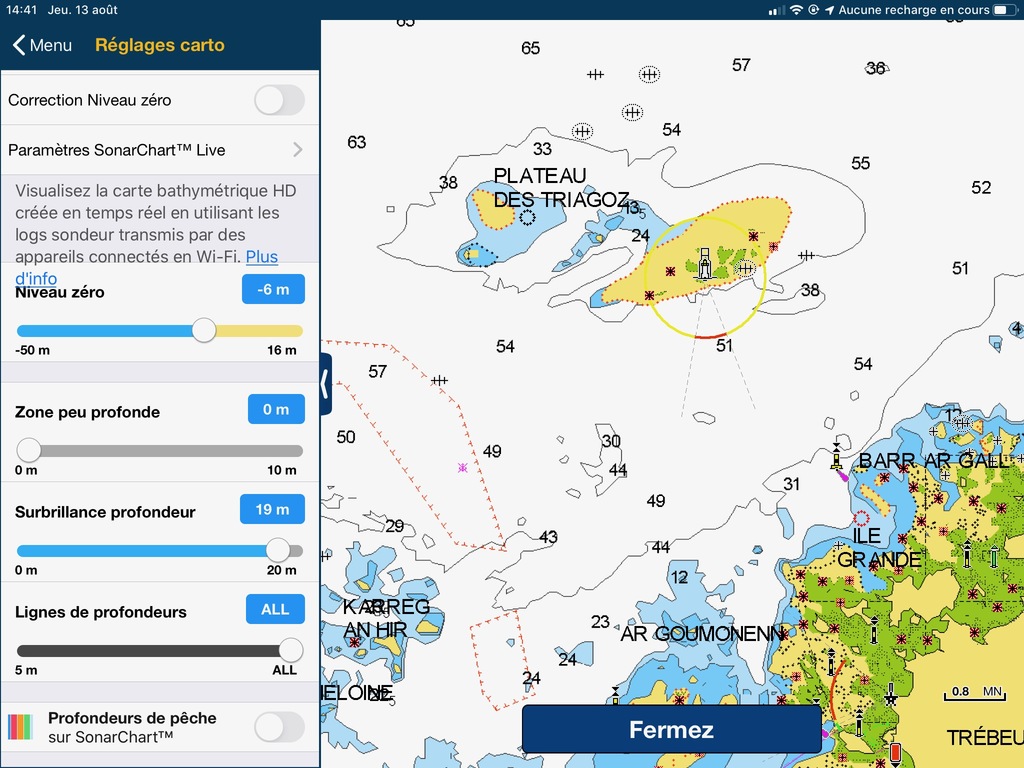The width and height of the screenshot is (1024, 768).
Task: Tap the location arrow in status bar
Action: 829,10
